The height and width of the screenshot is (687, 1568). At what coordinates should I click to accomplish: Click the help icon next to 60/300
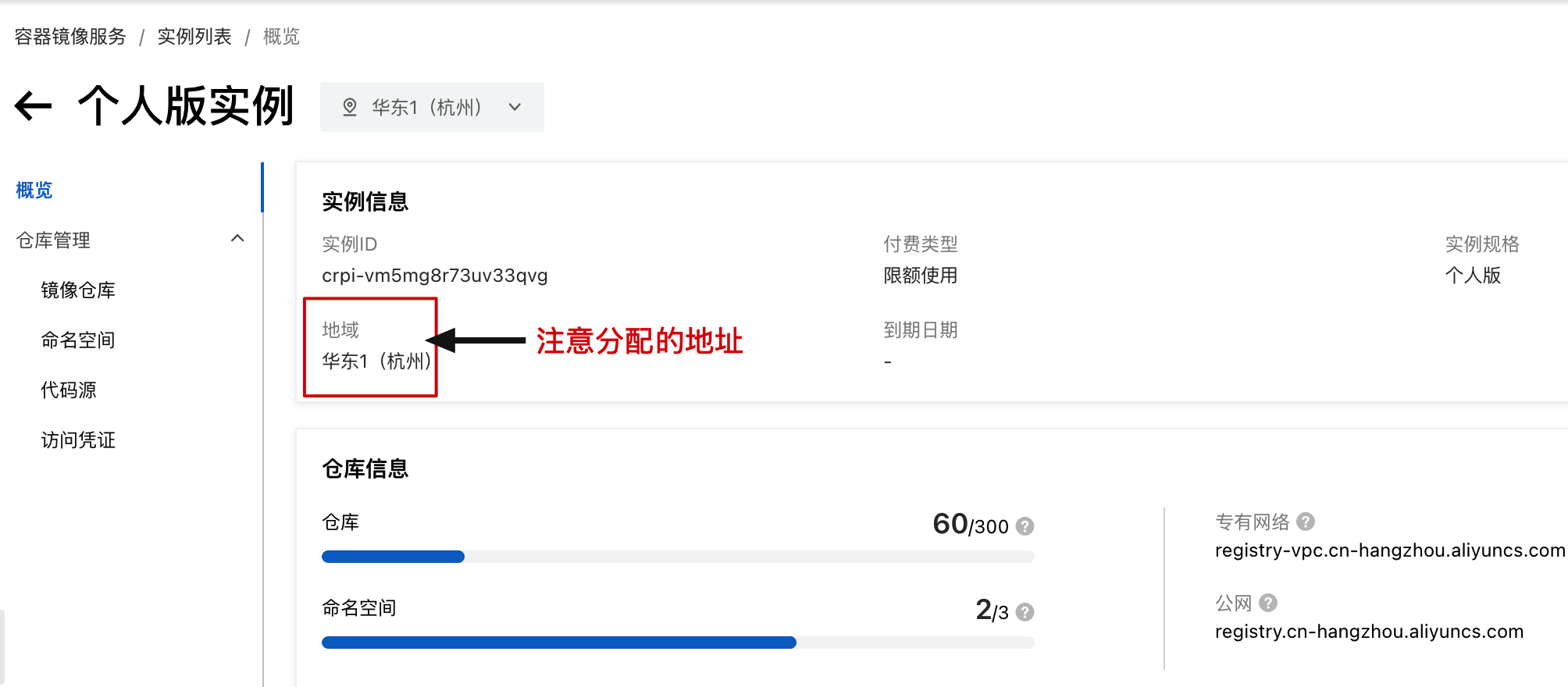pyautogui.click(x=1025, y=526)
